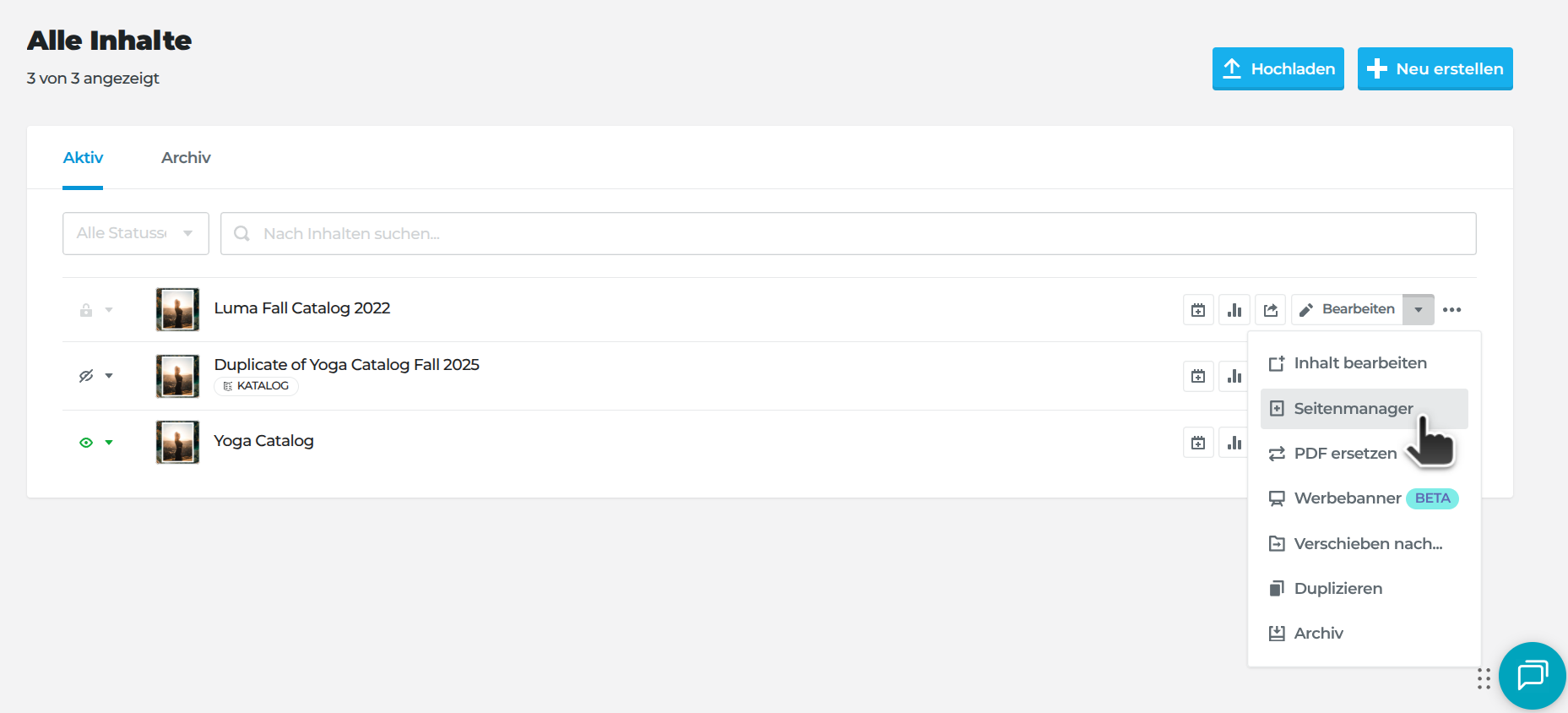Toggle green eye visibility for Yoga Catalog
The image size is (1568, 713).
coord(86,443)
